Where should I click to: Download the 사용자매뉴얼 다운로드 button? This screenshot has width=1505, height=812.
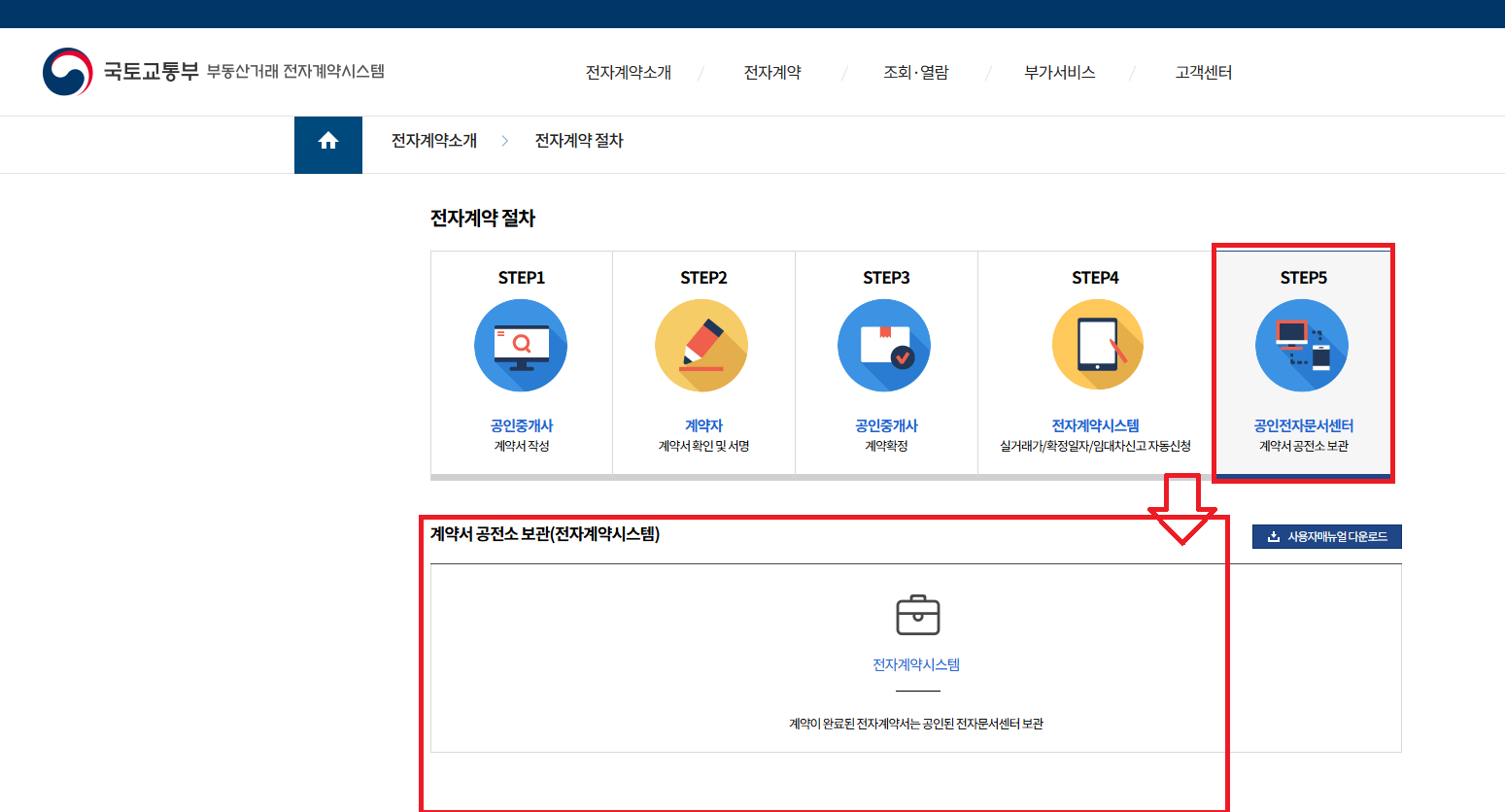(x=1327, y=536)
